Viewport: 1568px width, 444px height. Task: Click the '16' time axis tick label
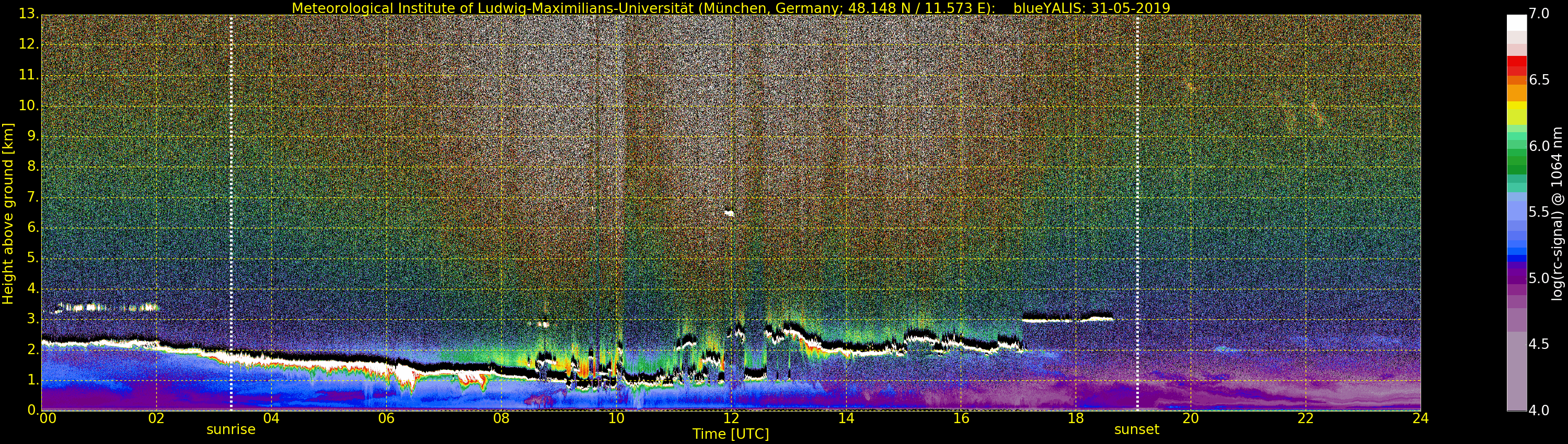coord(961,418)
